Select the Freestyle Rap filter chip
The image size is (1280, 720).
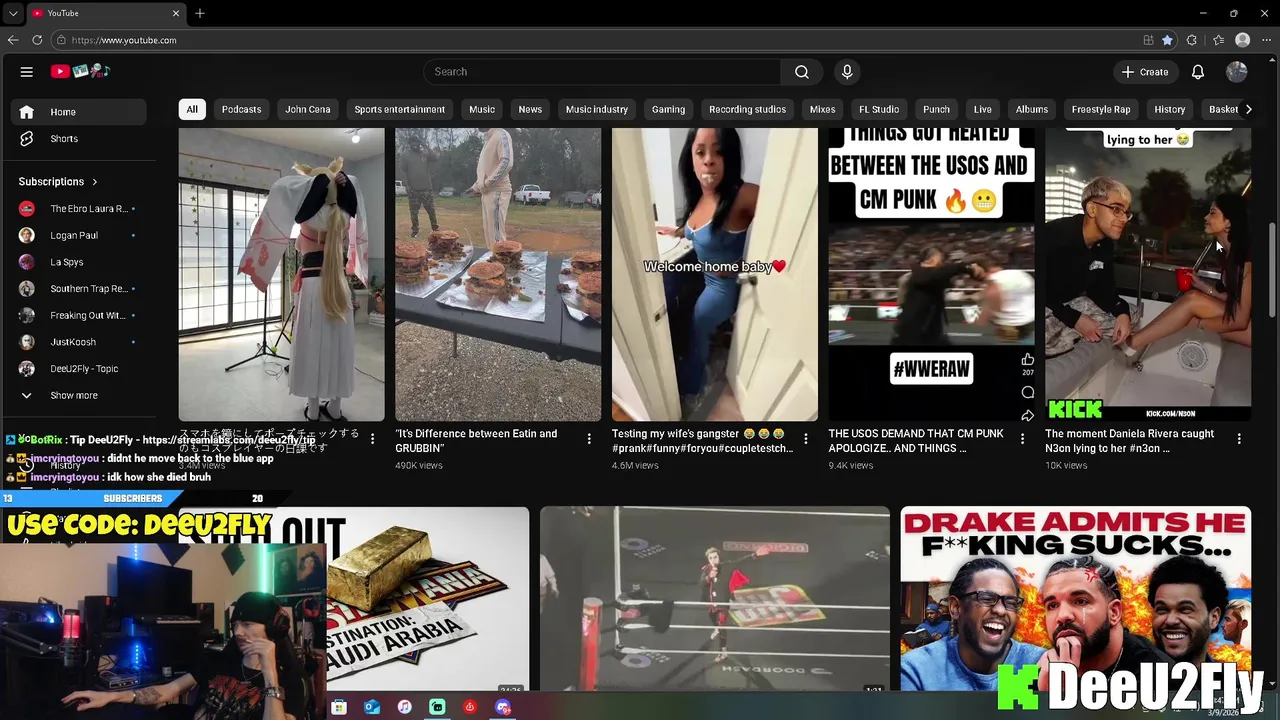coord(1101,109)
